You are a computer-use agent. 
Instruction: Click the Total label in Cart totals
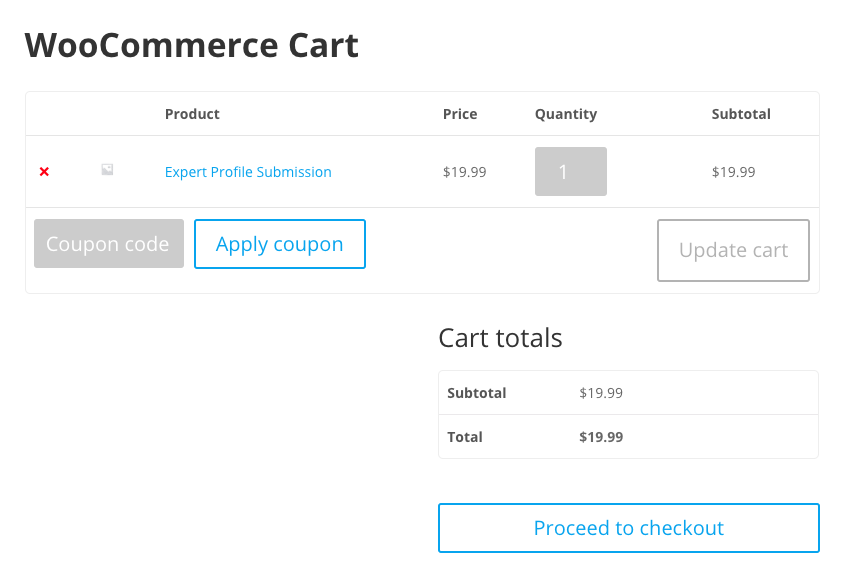(465, 437)
